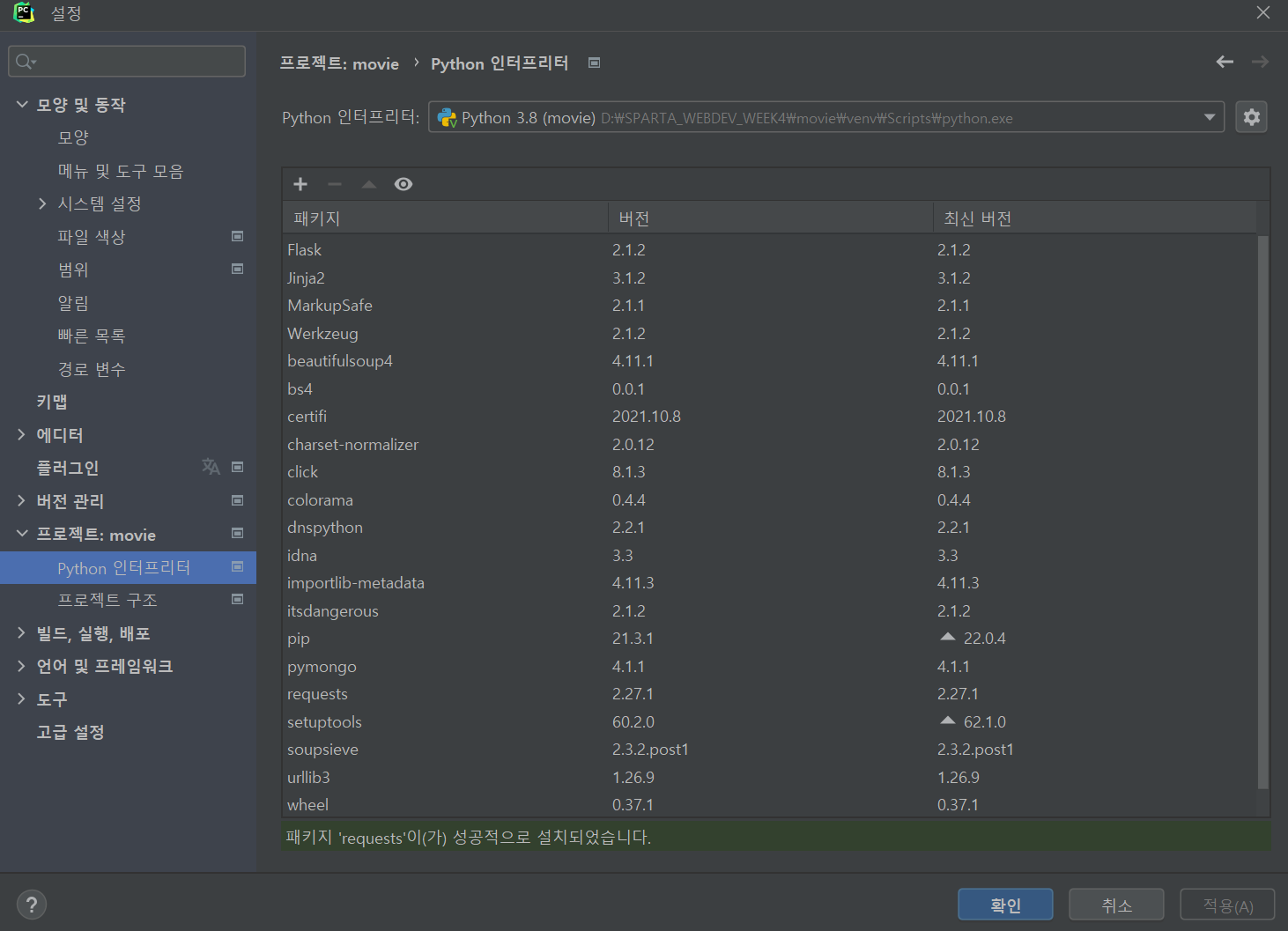Select the pymongo package row
The image size is (1288, 931).
coord(769,667)
